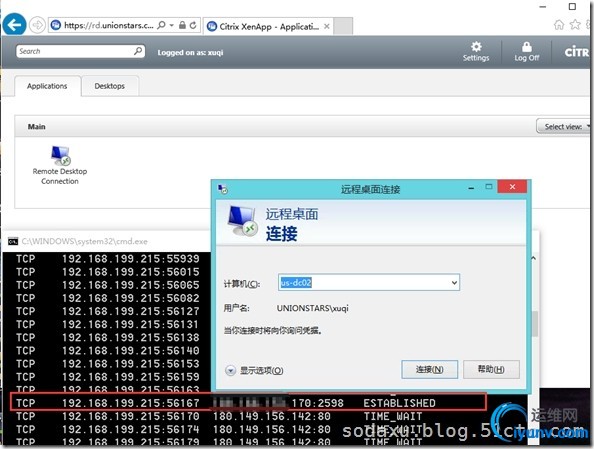Click the Remote Desktop Connection label
The width and height of the screenshot is (594, 449).
coord(60,176)
